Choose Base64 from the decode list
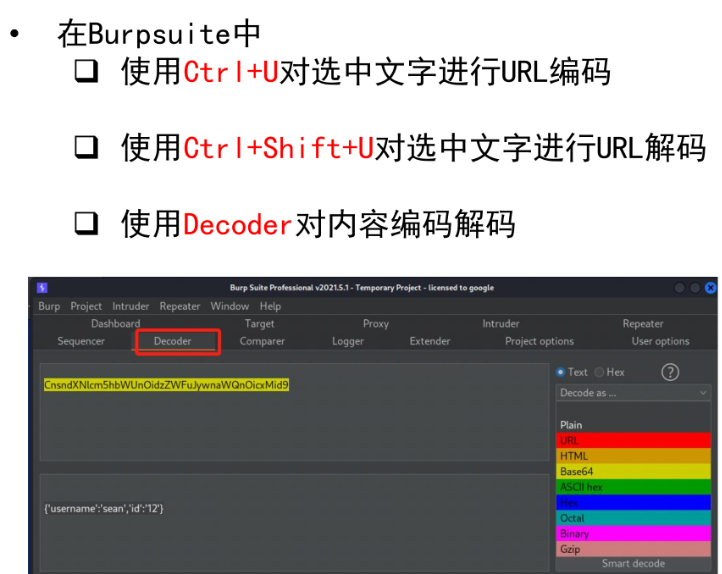The width and height of the screenshot is (722, 574). (633, 471)
